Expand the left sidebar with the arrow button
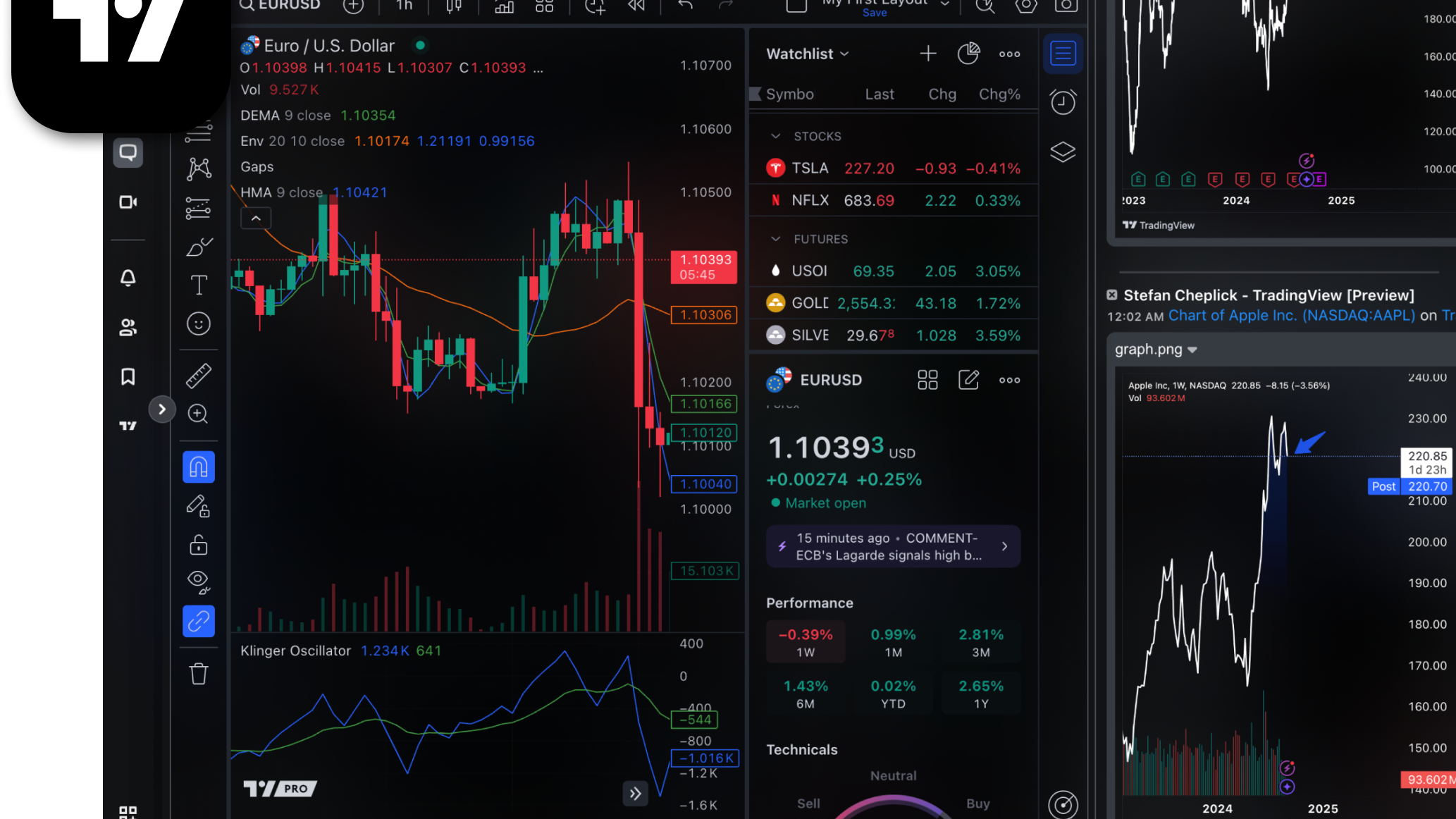1456x819 pixels. [x=161, y=409]
